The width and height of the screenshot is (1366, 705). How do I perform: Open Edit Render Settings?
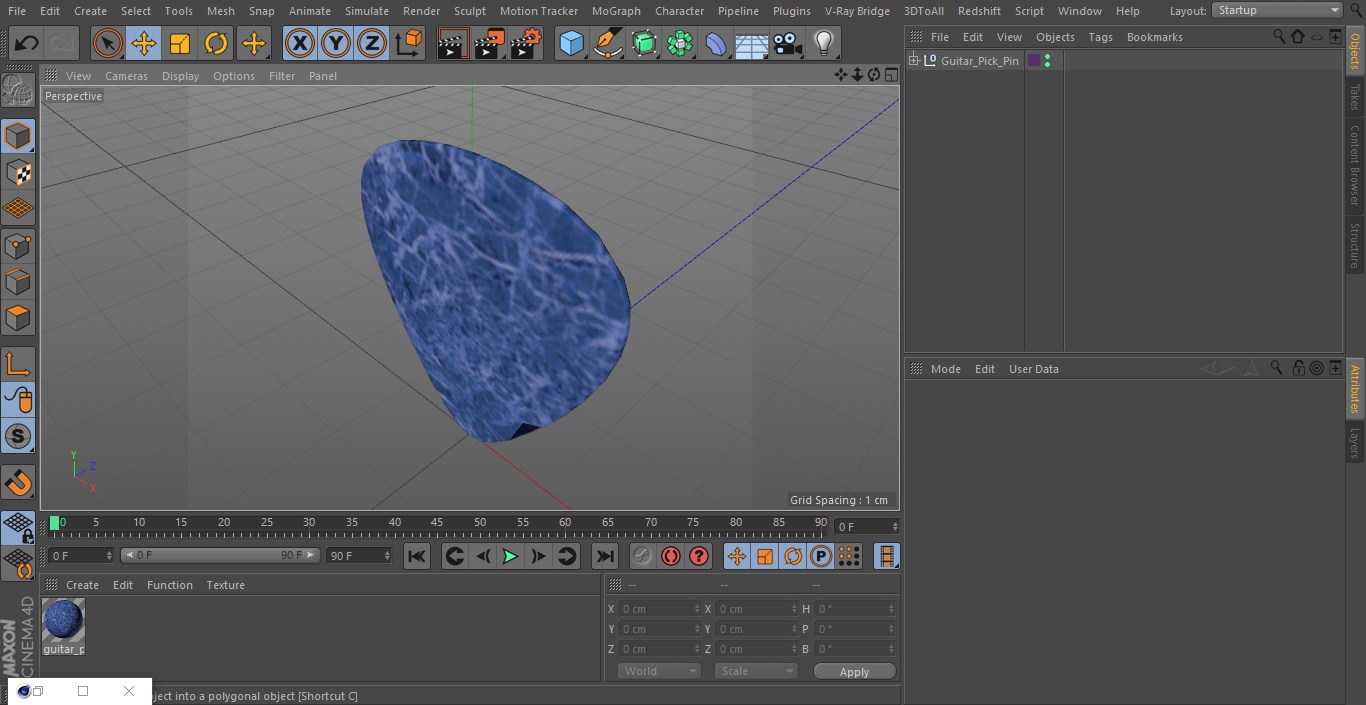tap(526, 44)
